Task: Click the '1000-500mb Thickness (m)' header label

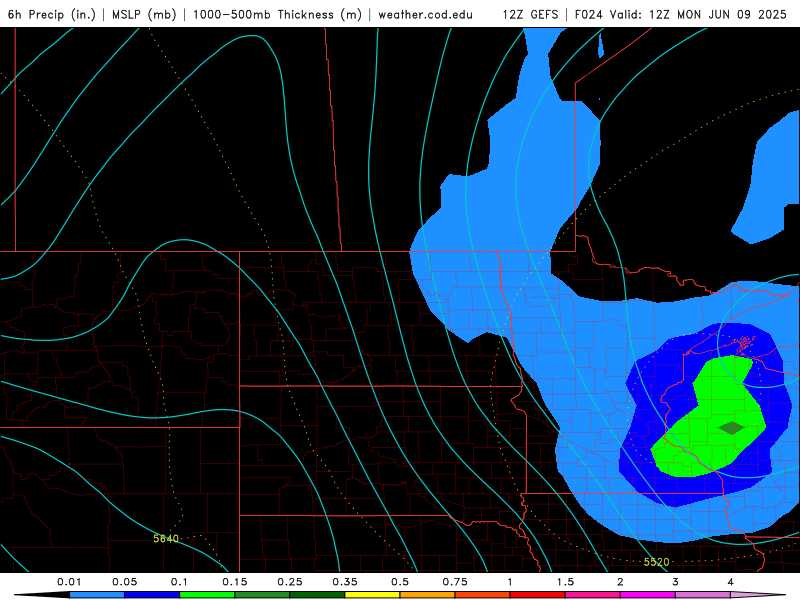Action: (x=277, y=14)
